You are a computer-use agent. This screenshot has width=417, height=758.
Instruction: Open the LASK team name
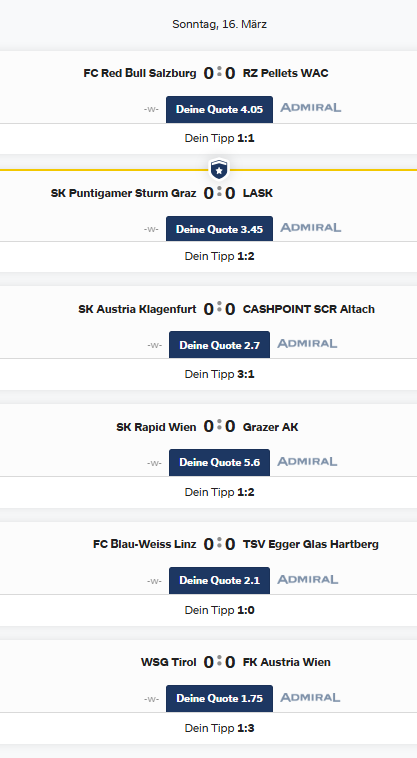point(258,193)
